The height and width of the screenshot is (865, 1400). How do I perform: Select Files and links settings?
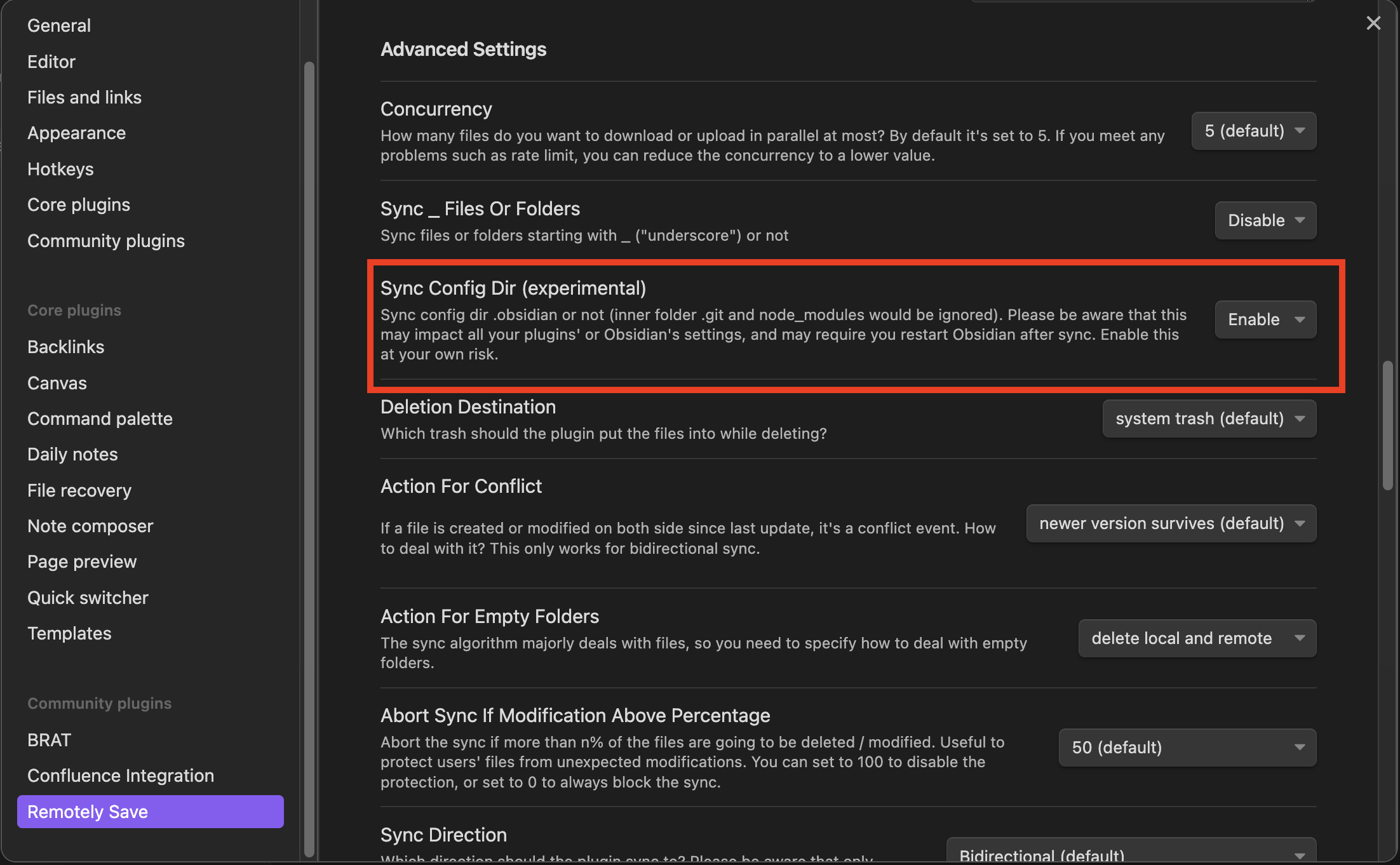[84, 97]
